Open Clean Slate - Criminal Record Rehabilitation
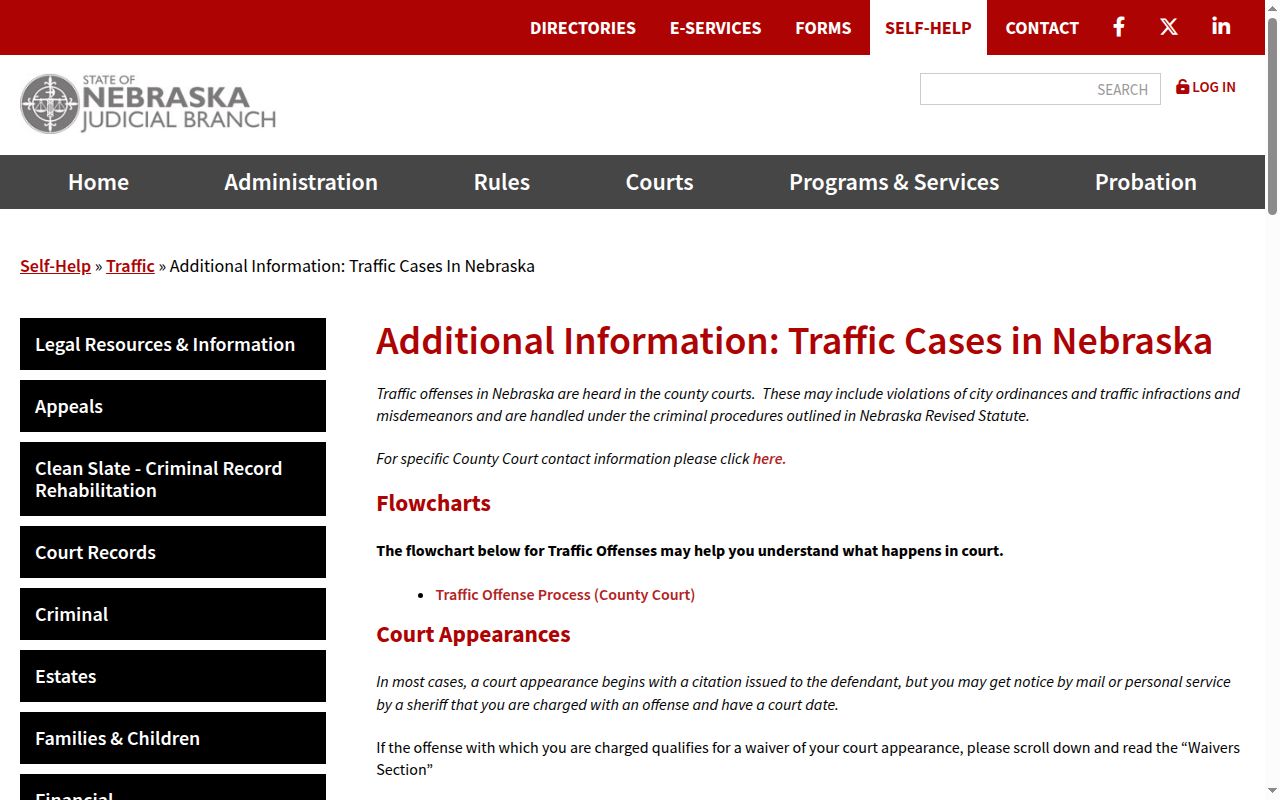 click(173, 479)
